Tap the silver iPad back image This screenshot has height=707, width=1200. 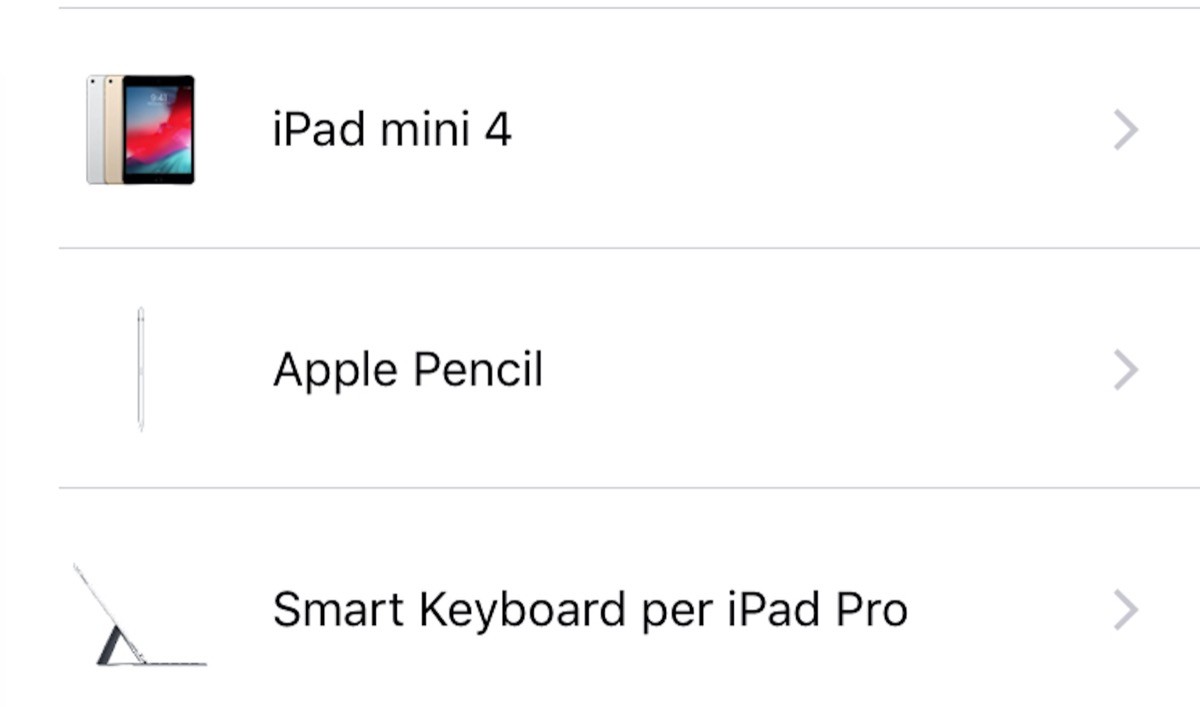94,130
